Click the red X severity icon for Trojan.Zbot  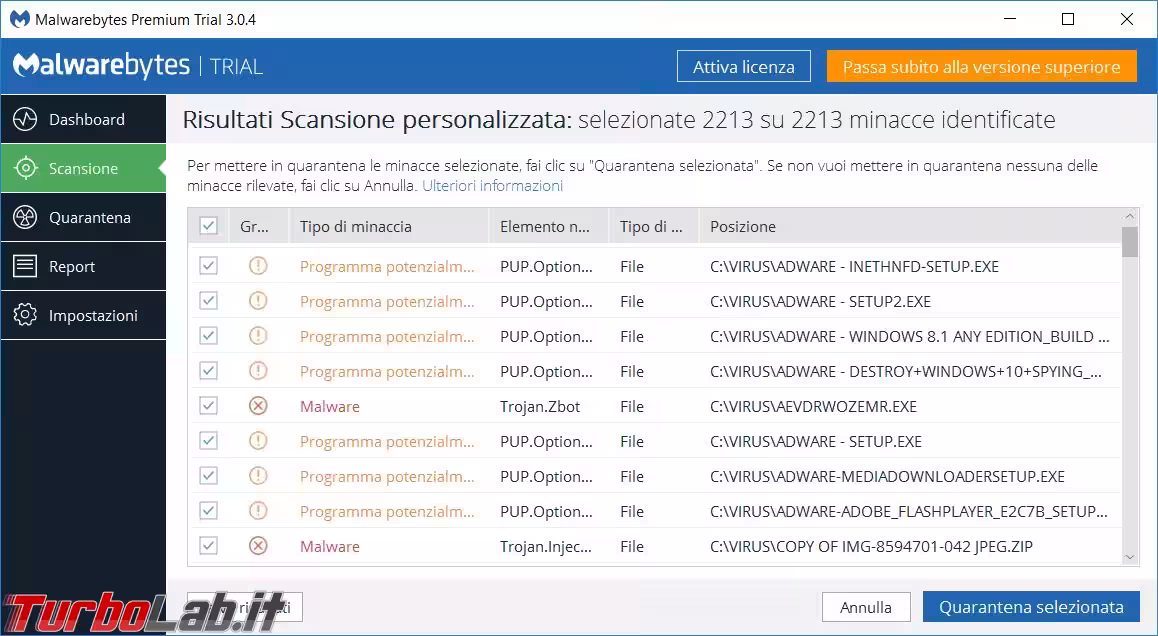pos(258,407)
